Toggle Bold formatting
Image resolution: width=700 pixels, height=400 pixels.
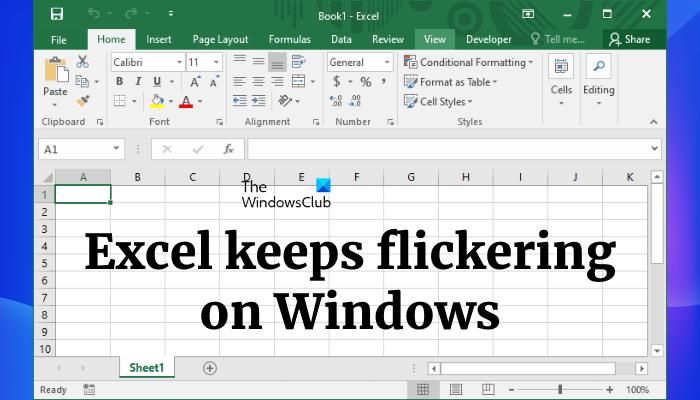point(119,81)
